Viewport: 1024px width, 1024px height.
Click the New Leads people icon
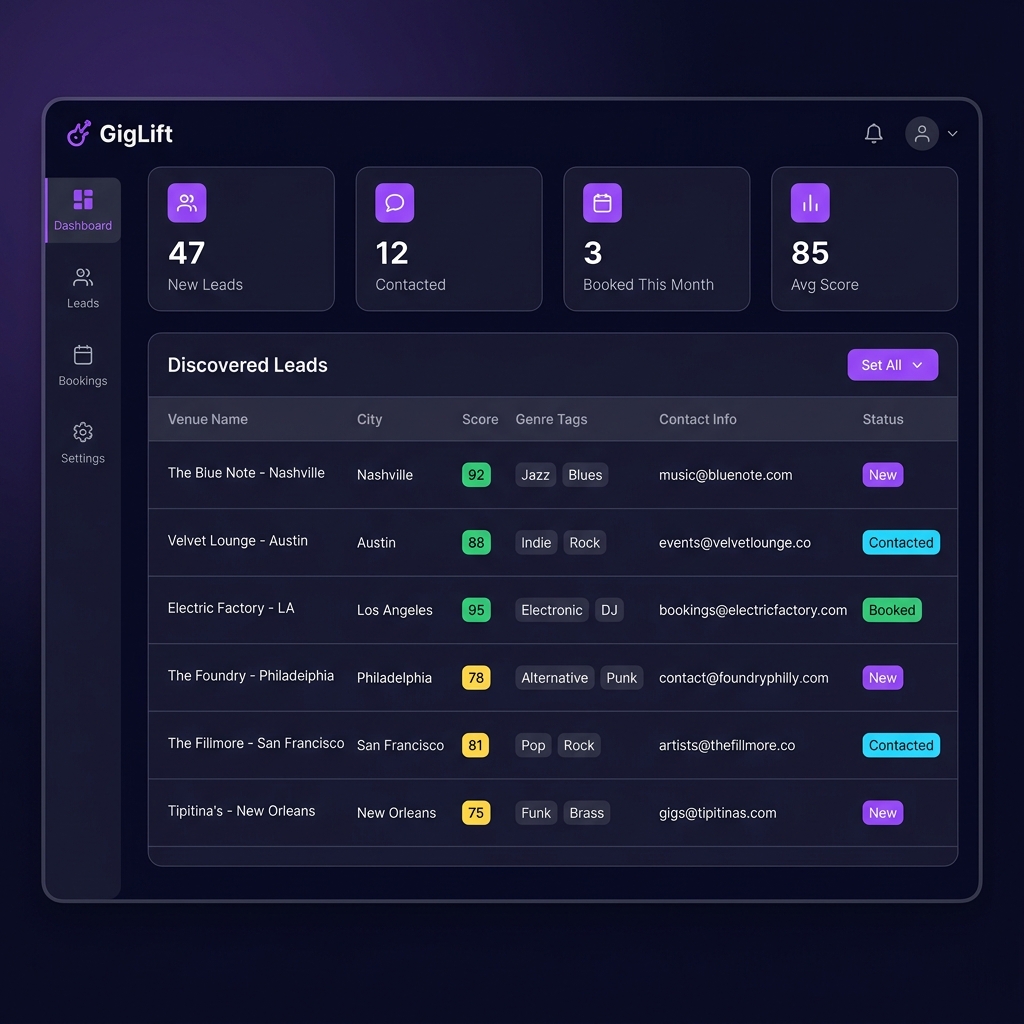(186, 202)
